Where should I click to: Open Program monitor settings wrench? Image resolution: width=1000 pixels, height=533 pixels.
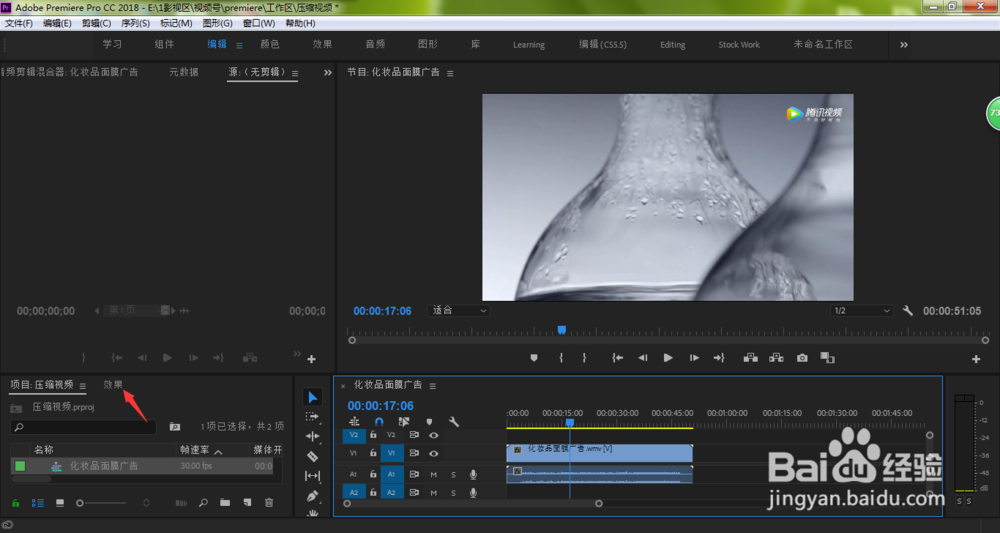click(908, 311)
